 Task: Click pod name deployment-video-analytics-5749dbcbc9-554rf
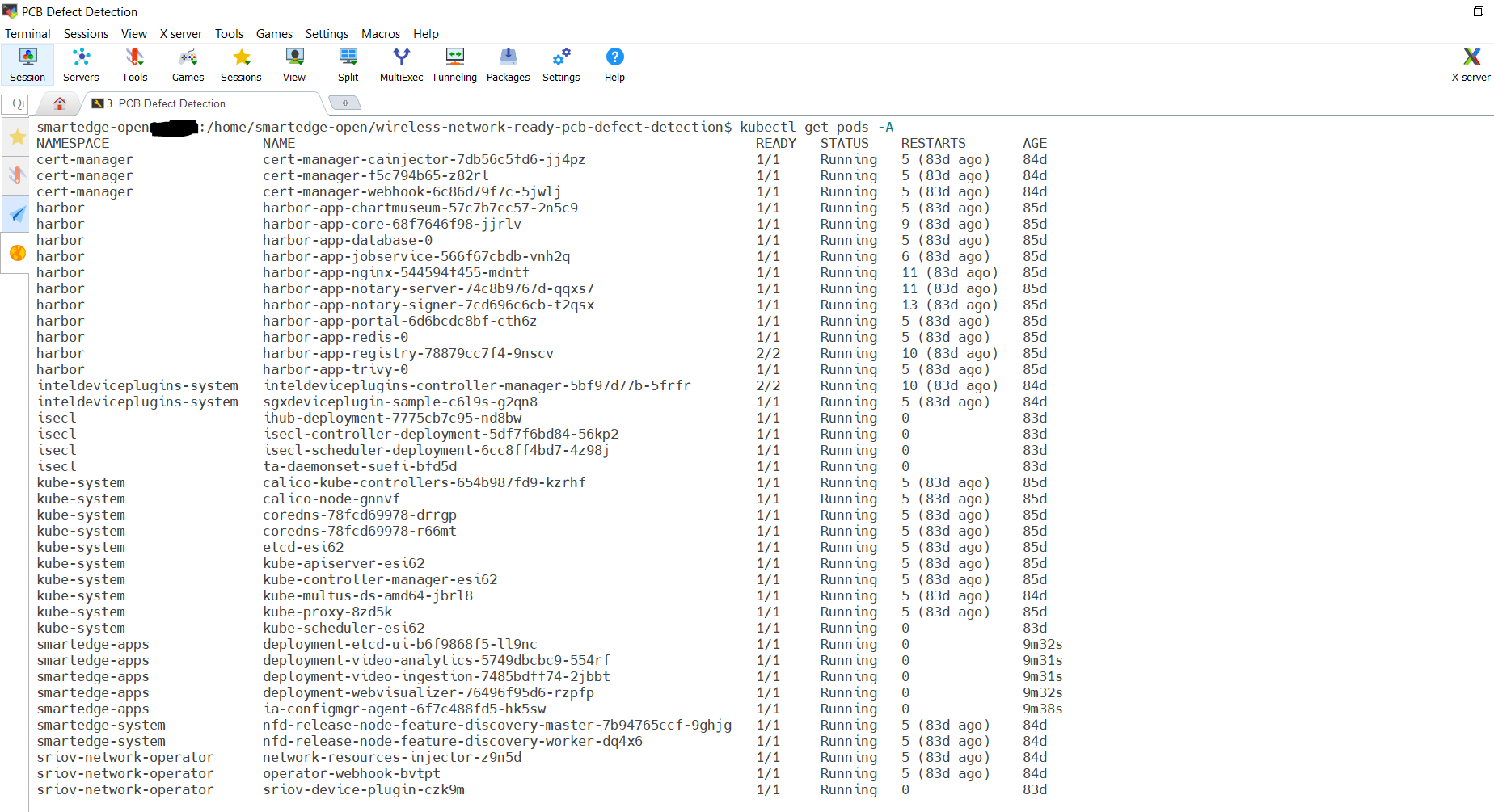click(x=437, y=660)
